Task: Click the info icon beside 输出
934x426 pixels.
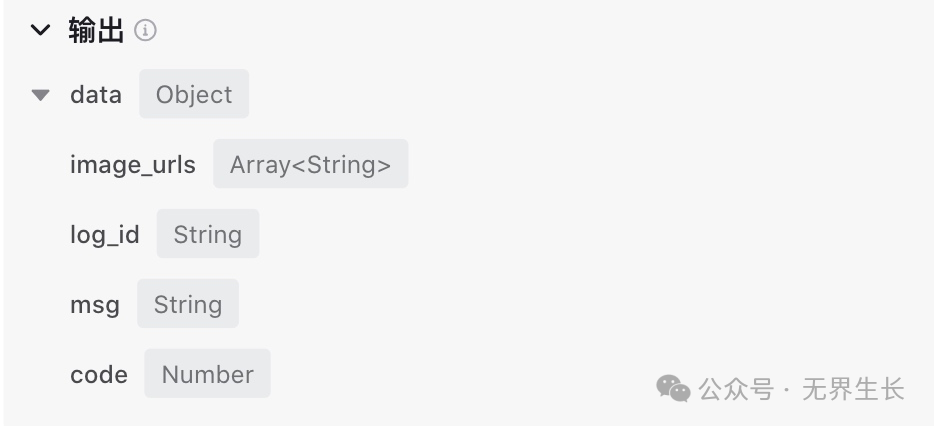Action: click(146, 31)
